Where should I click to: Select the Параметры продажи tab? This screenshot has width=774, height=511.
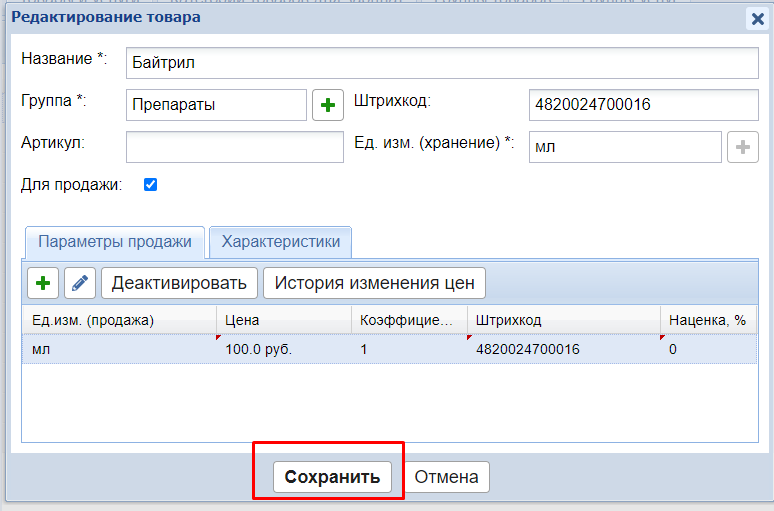[x=114, y=242]
